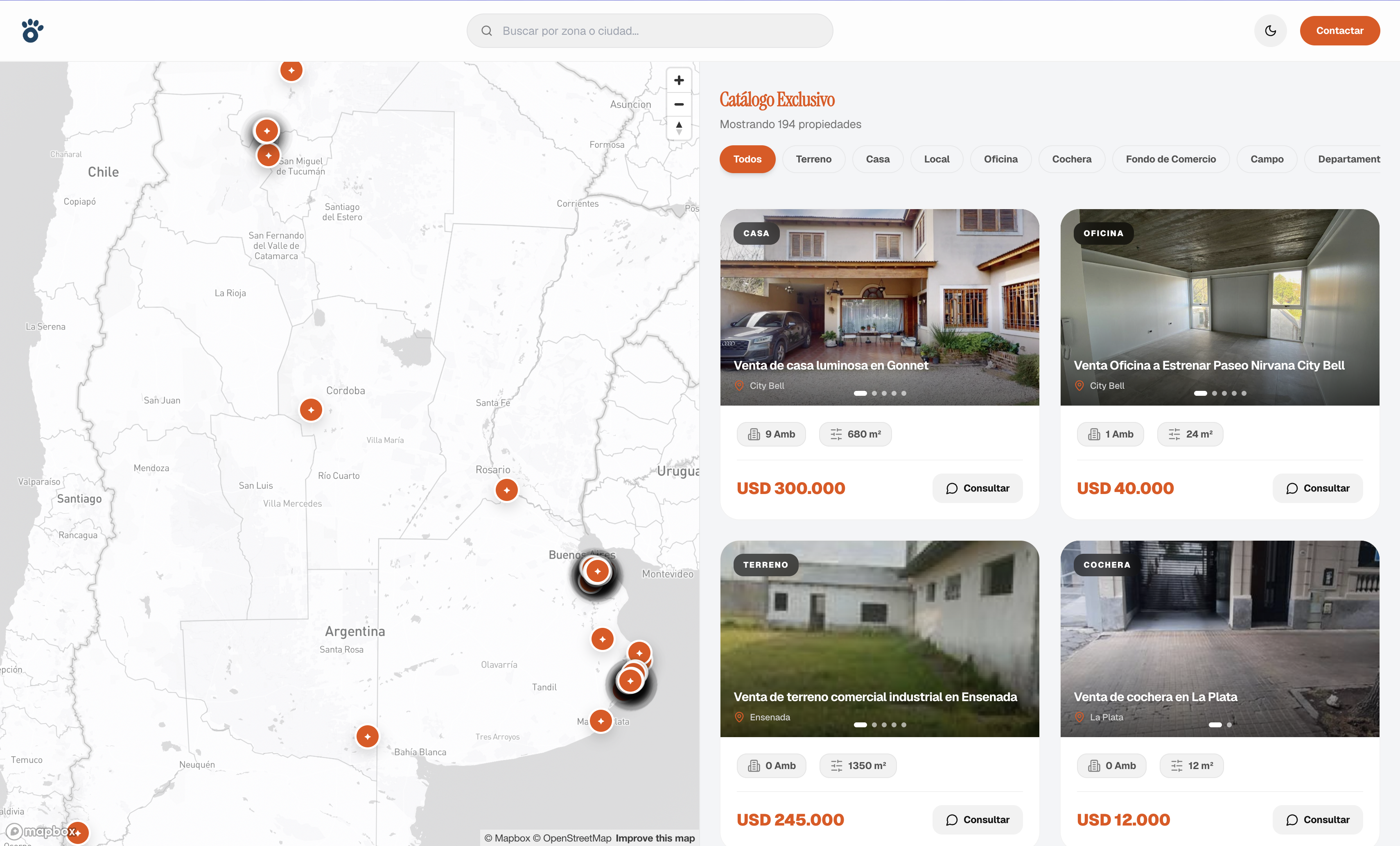Reset map bearing with compass icon
Screen dimensions: 1400x846
678,128
